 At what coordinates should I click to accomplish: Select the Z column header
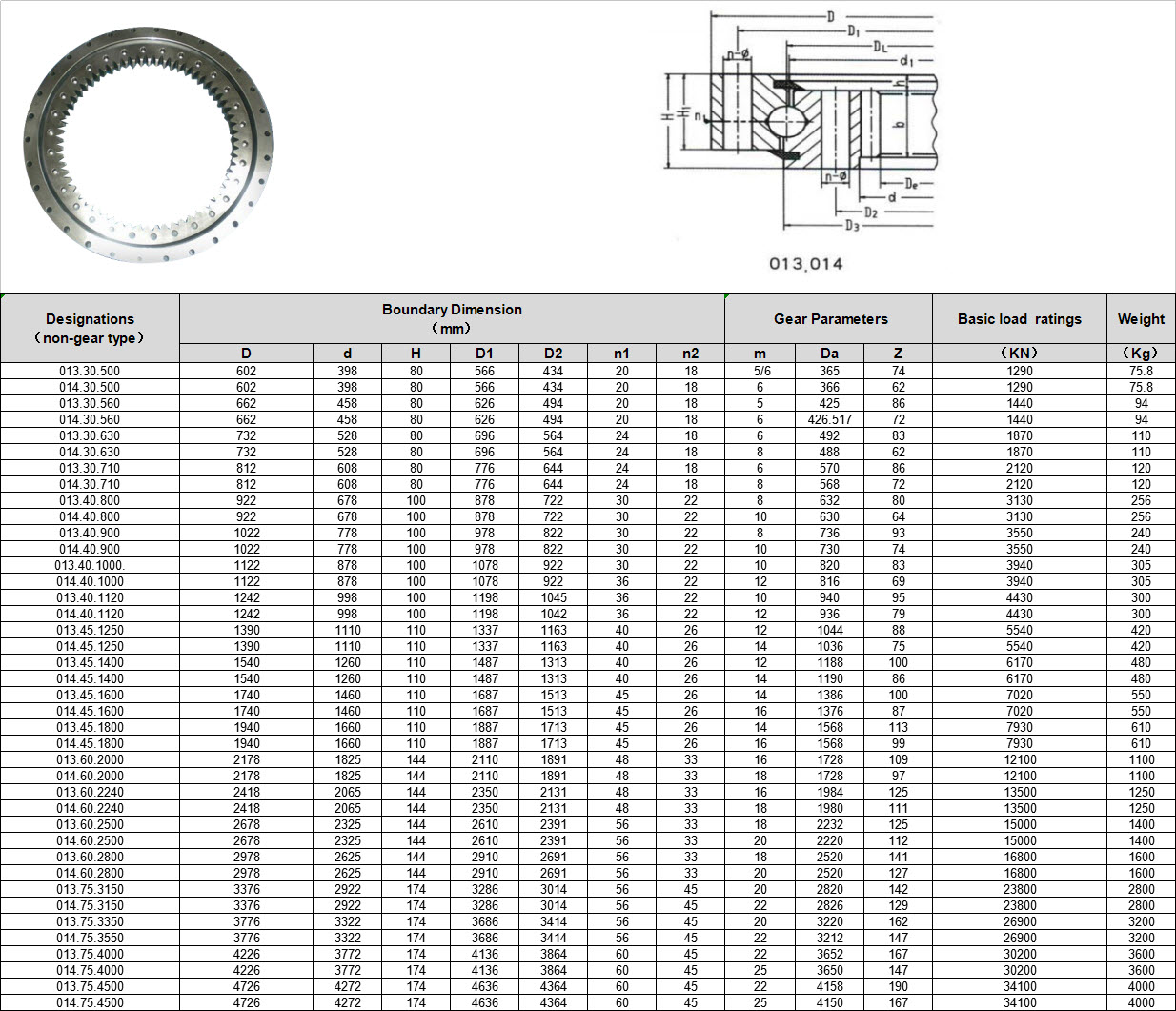pyautogui.click(x=898, y=354)
